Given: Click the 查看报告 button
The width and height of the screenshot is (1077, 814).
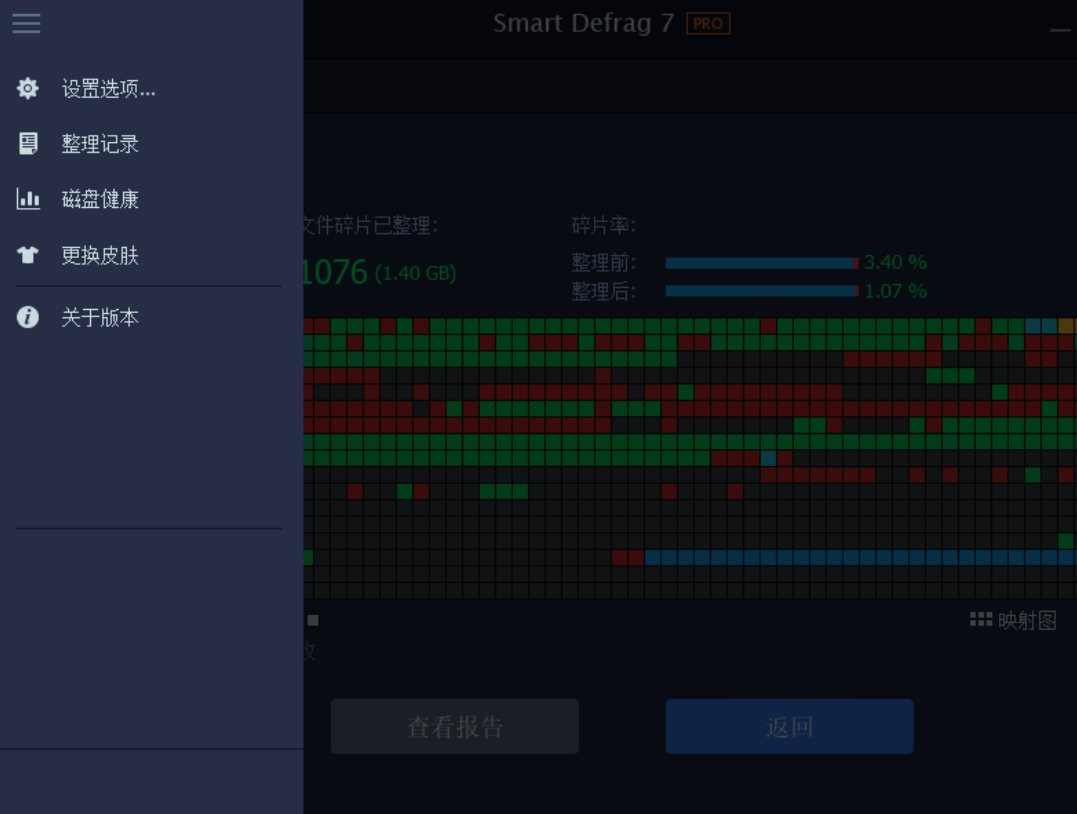Looking at the screenshot, I should pos(455,726).
